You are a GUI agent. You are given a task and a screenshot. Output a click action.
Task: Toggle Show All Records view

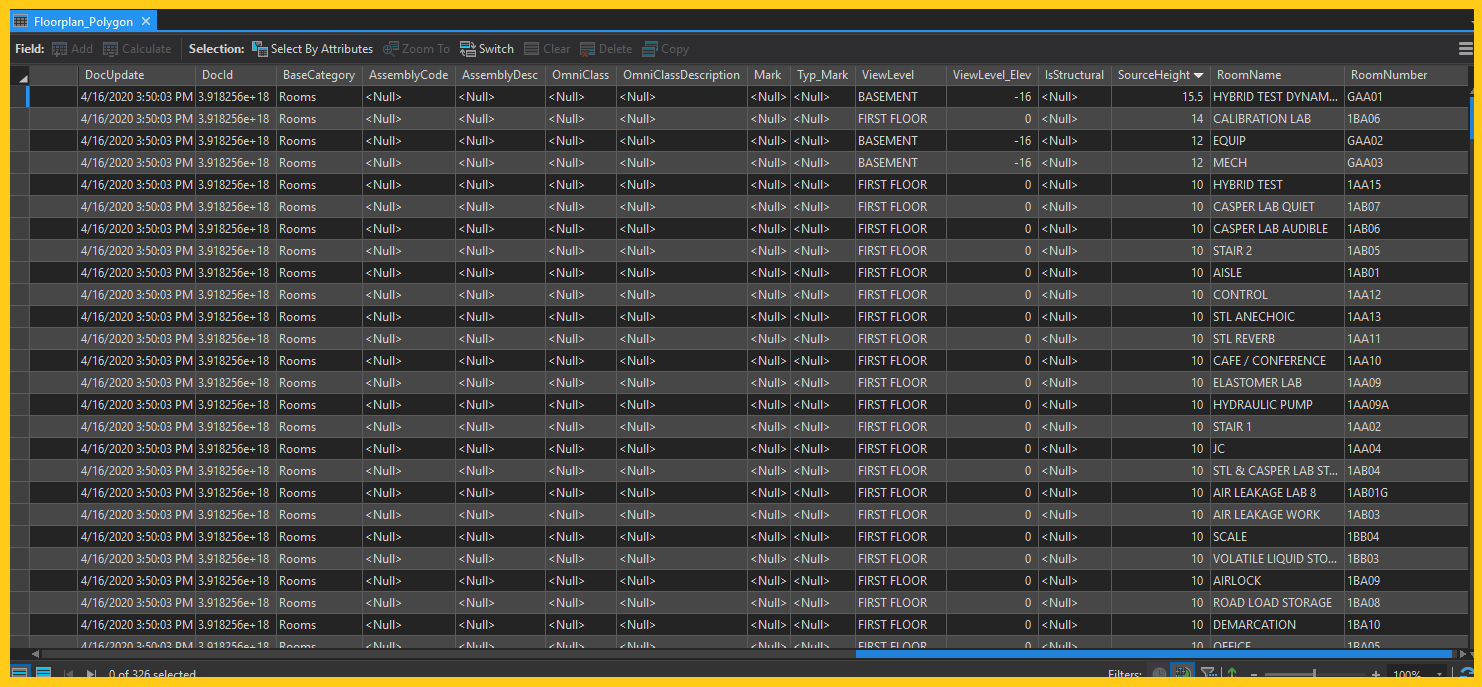coord(19,672)
